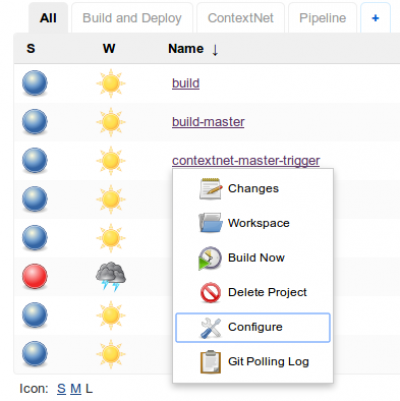Click the stormy weather health icon
Screen dimensions: 400x401
111,277
